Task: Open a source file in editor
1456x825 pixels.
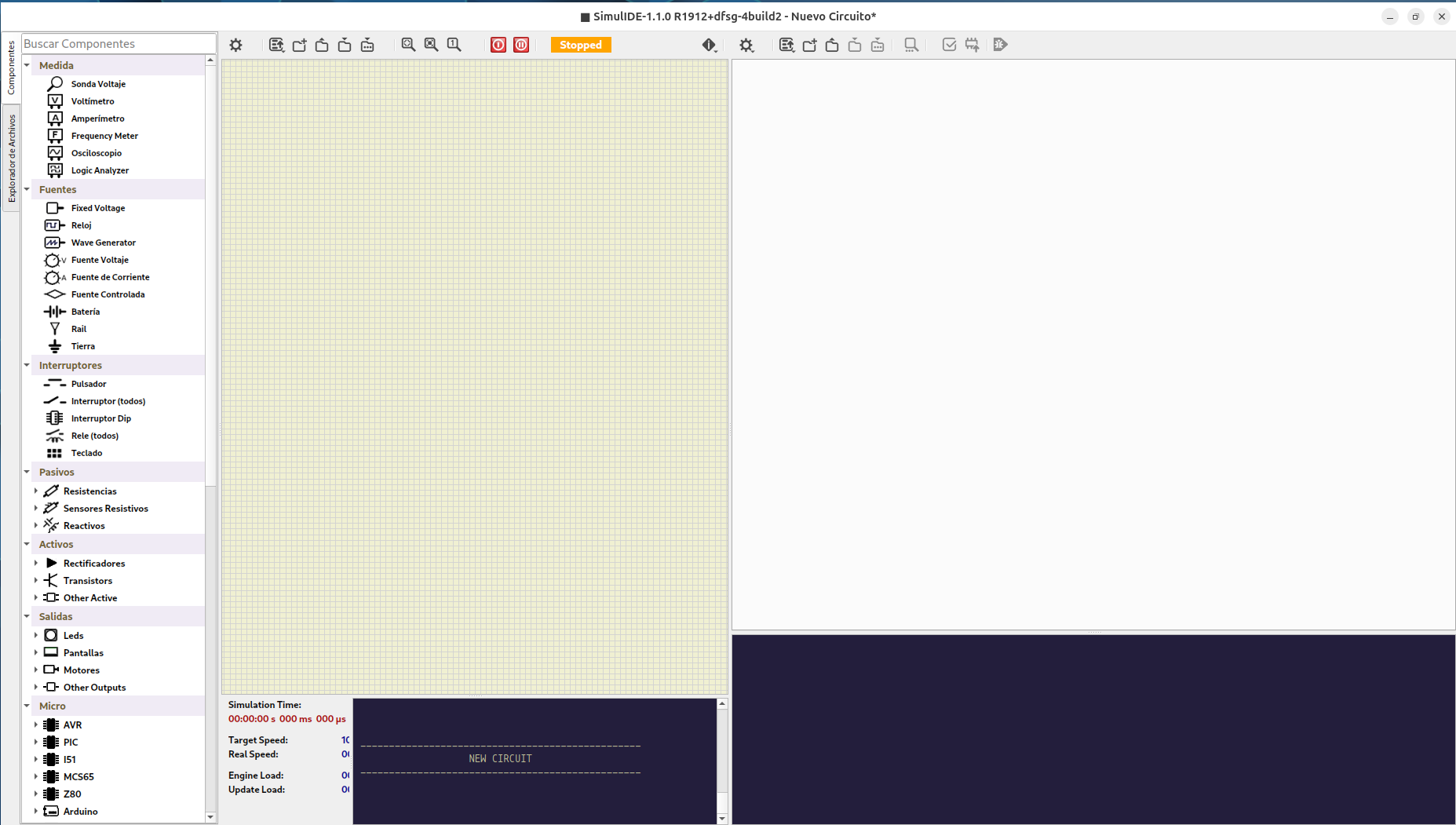Action: (832, 45)
